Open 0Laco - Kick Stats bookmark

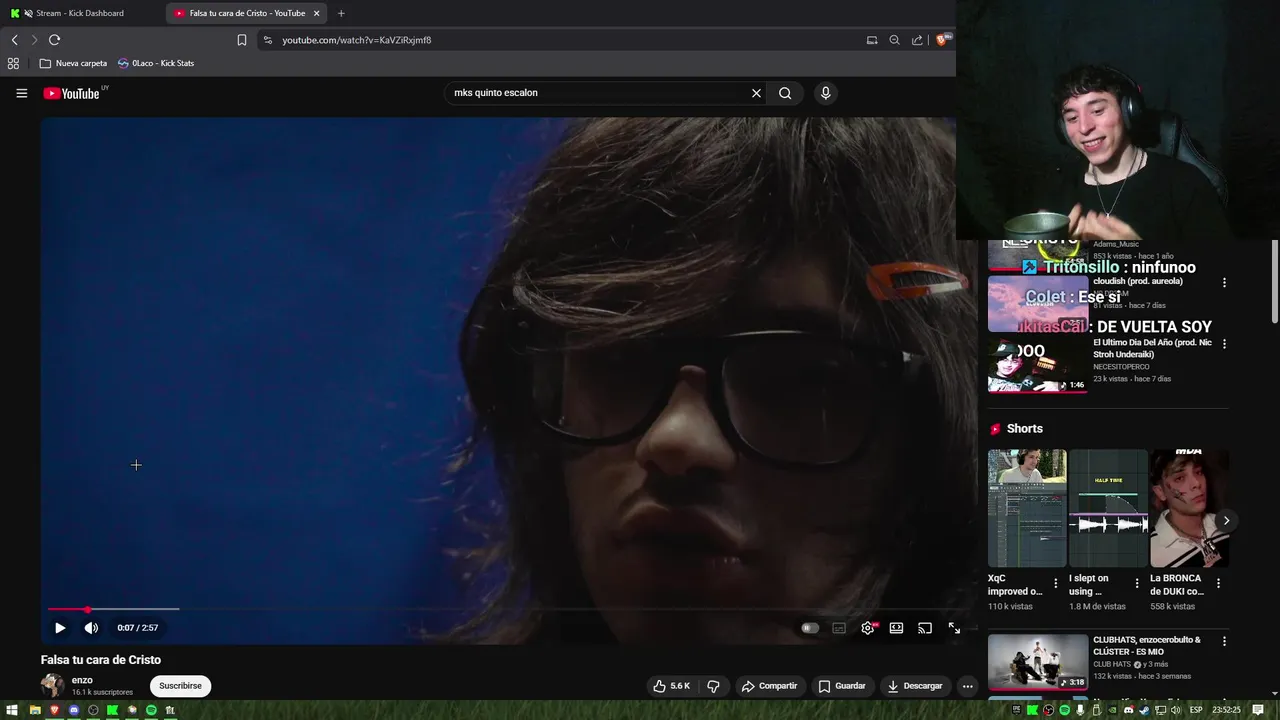point(156,63)
